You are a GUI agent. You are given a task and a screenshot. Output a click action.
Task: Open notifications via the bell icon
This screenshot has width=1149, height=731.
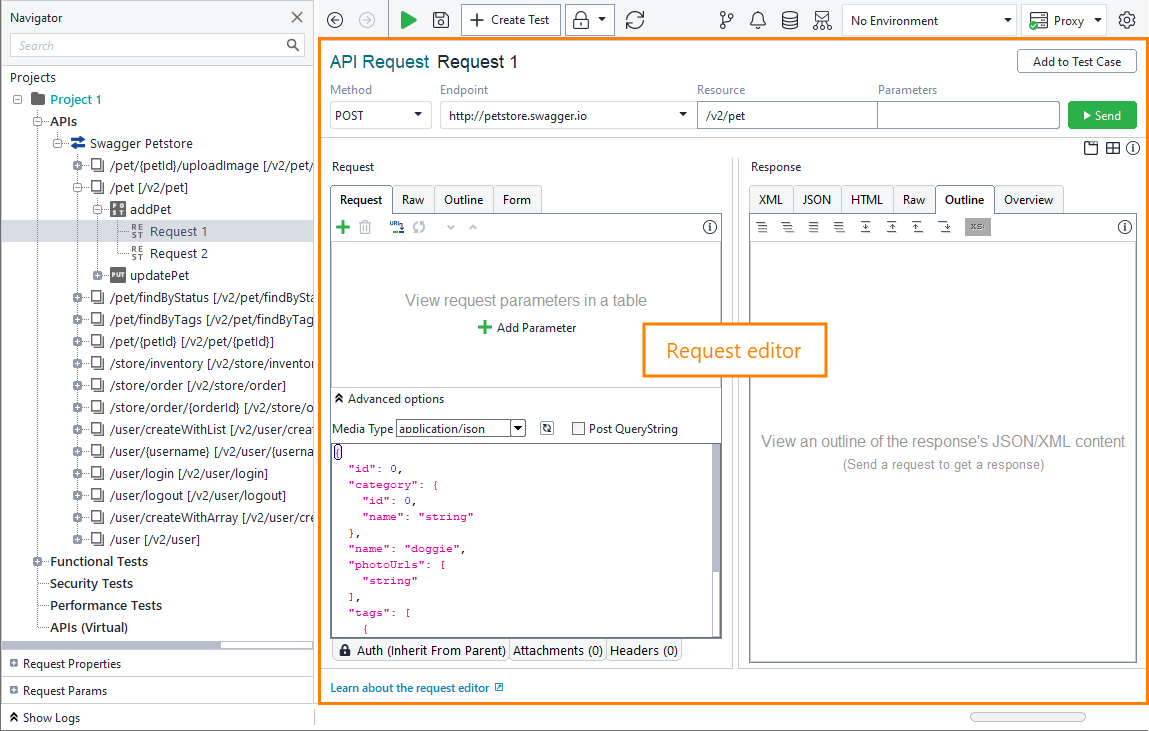[758, 19]
